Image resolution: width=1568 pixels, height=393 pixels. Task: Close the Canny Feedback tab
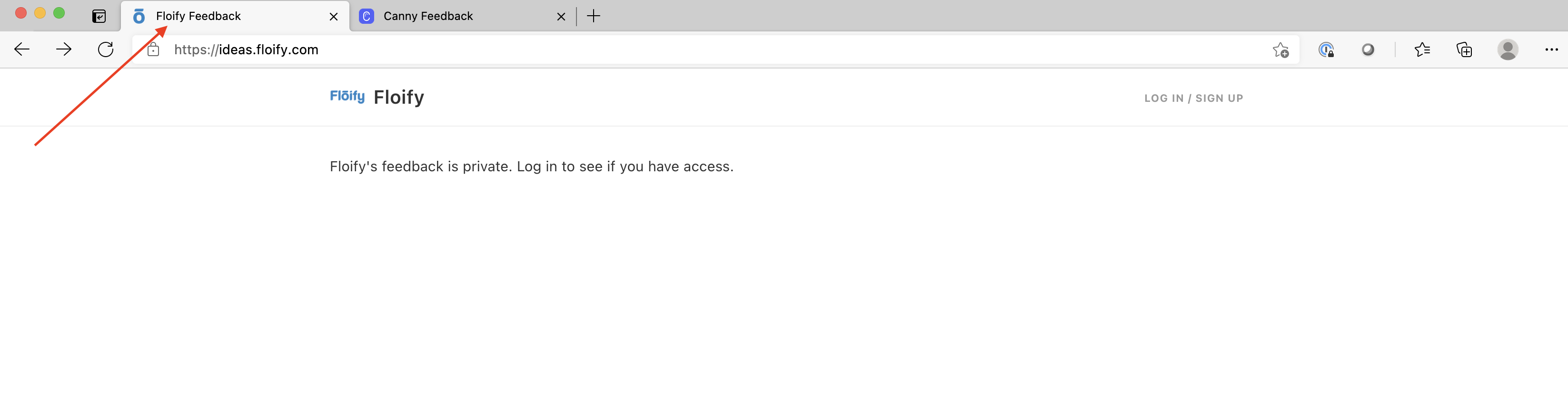(561, 17)
